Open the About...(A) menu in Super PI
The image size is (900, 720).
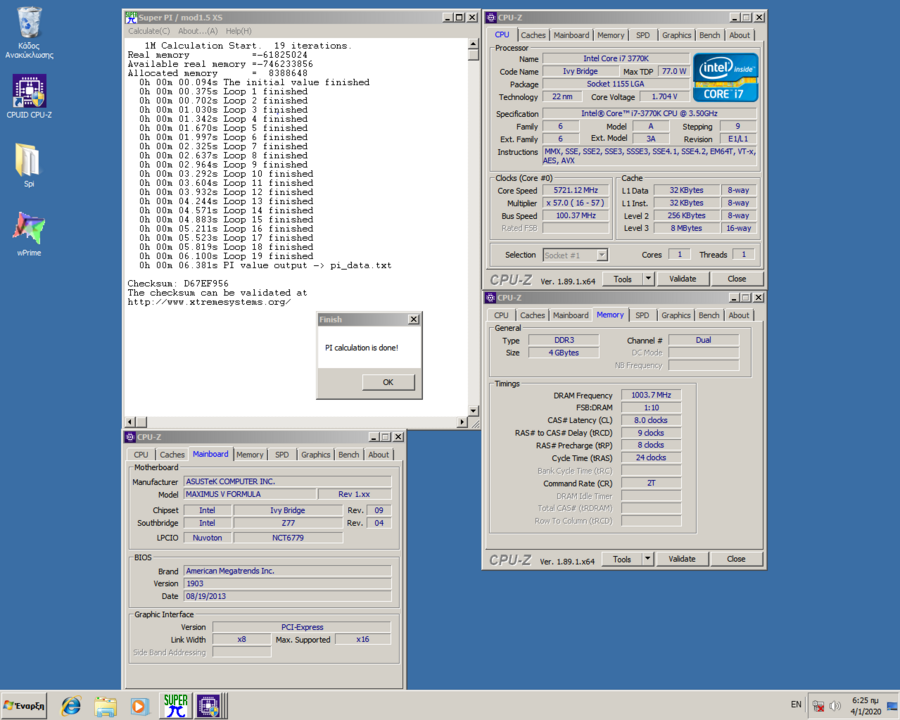point(198,31)
